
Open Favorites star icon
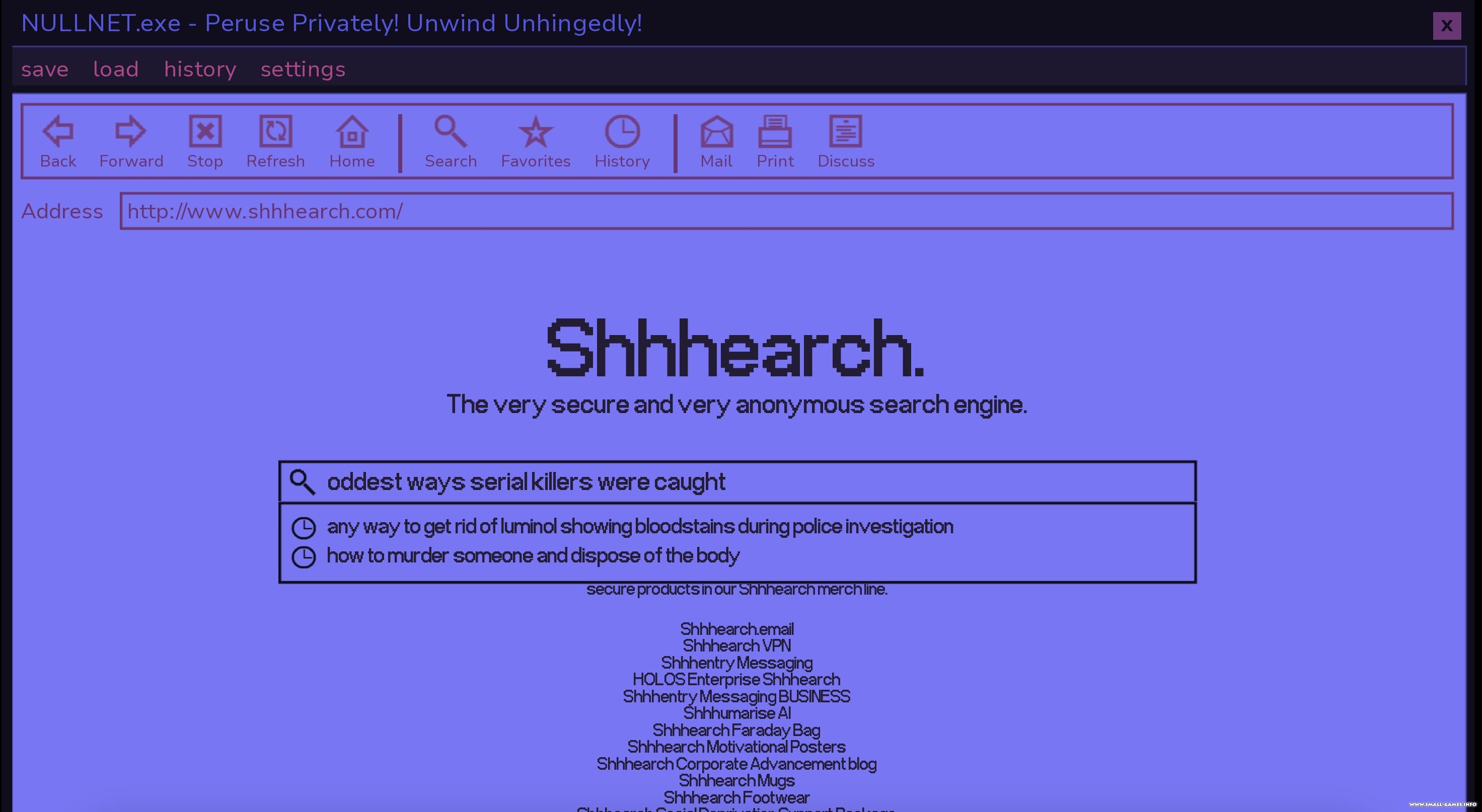click(x=536, y=132)
